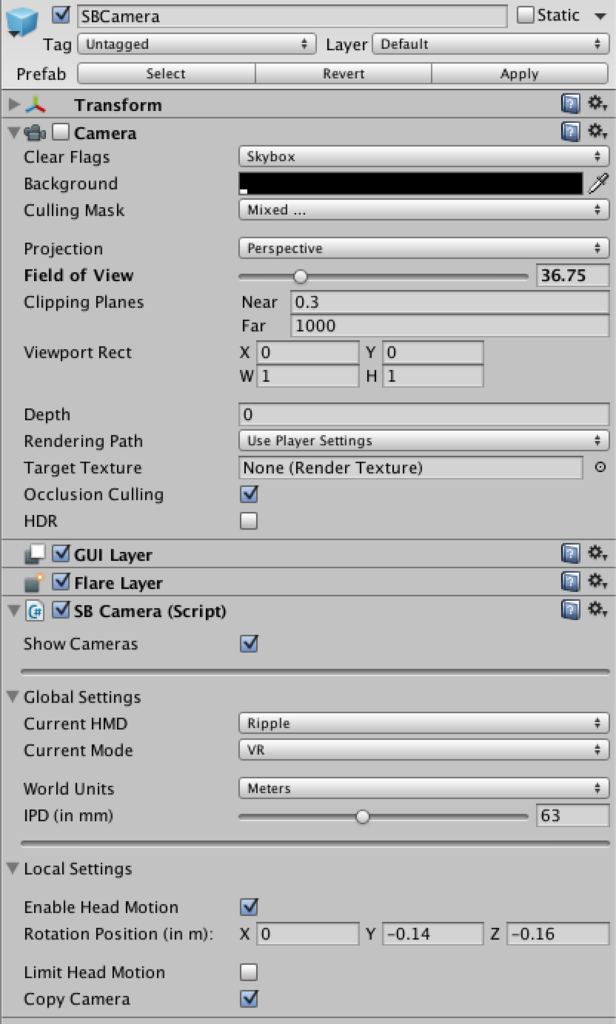Click the Depth input field
The height and width of the screenshot is (1024, 616).
point(424,415)
